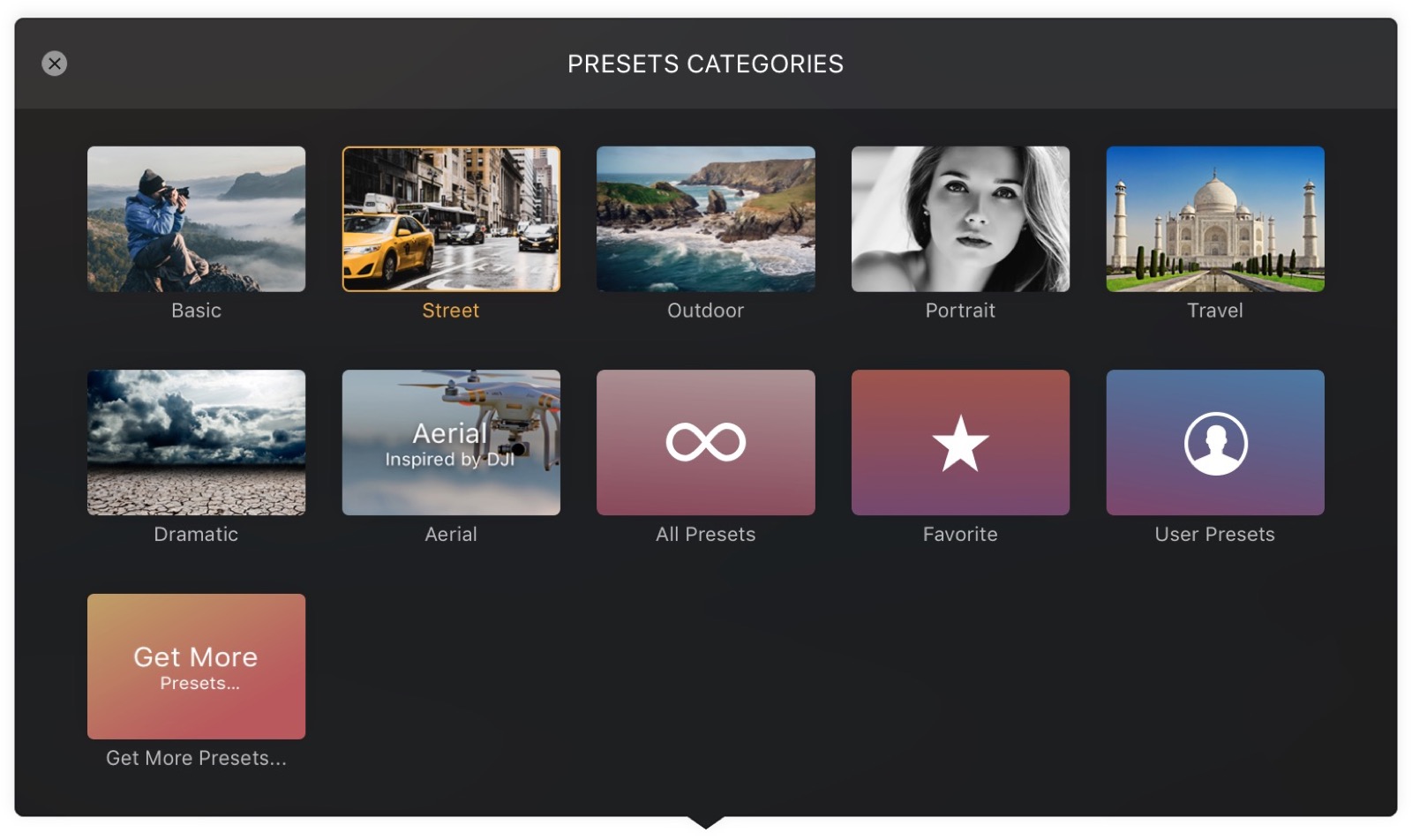Click the Street category label
The image size is (1412, 840).
click(451, 311)
